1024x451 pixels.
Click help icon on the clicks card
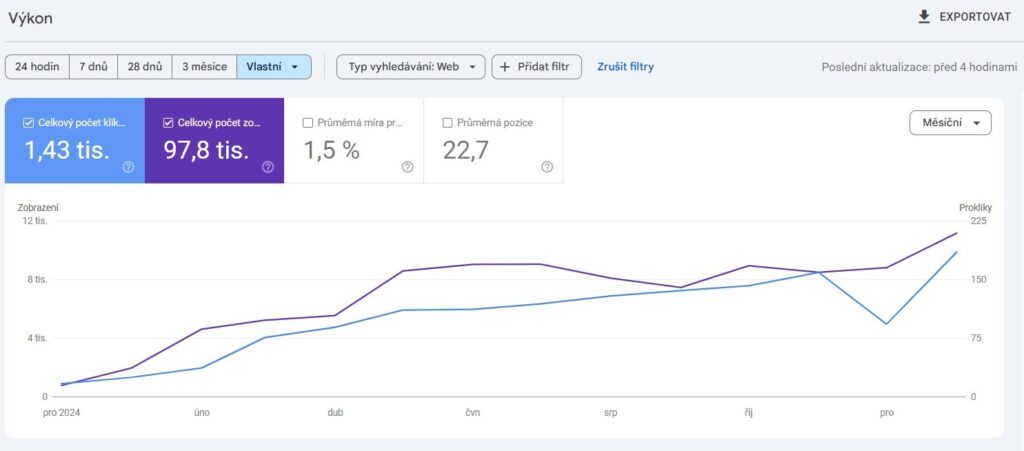click(x=128, y=167)
